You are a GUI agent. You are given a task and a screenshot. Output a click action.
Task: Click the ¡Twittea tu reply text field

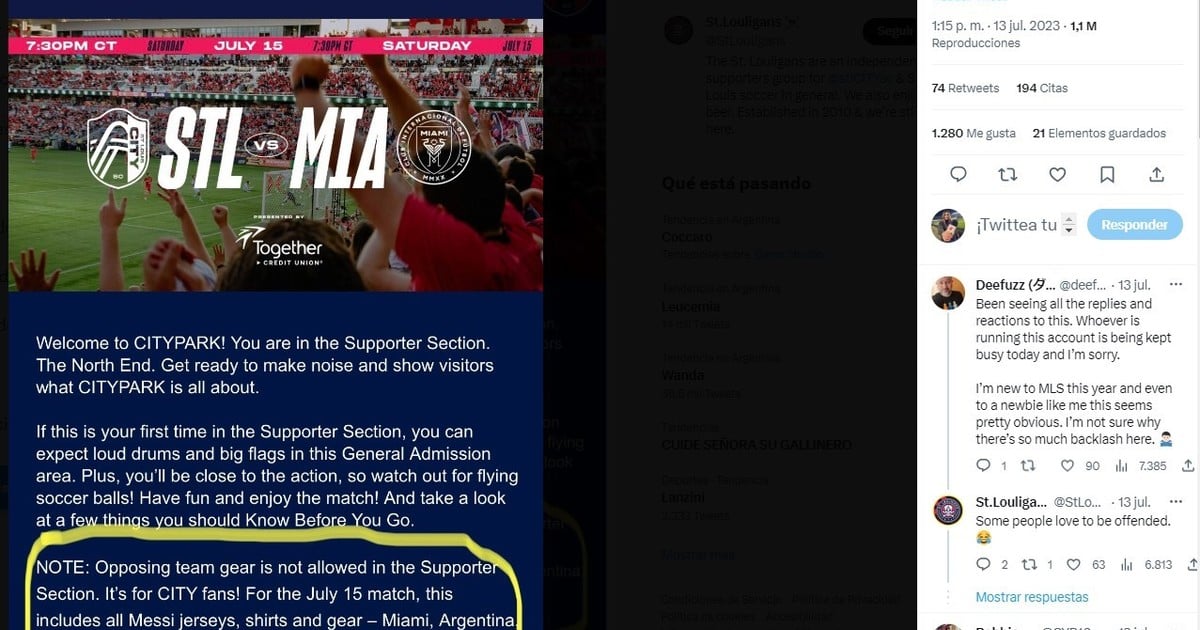[1016, 225]
